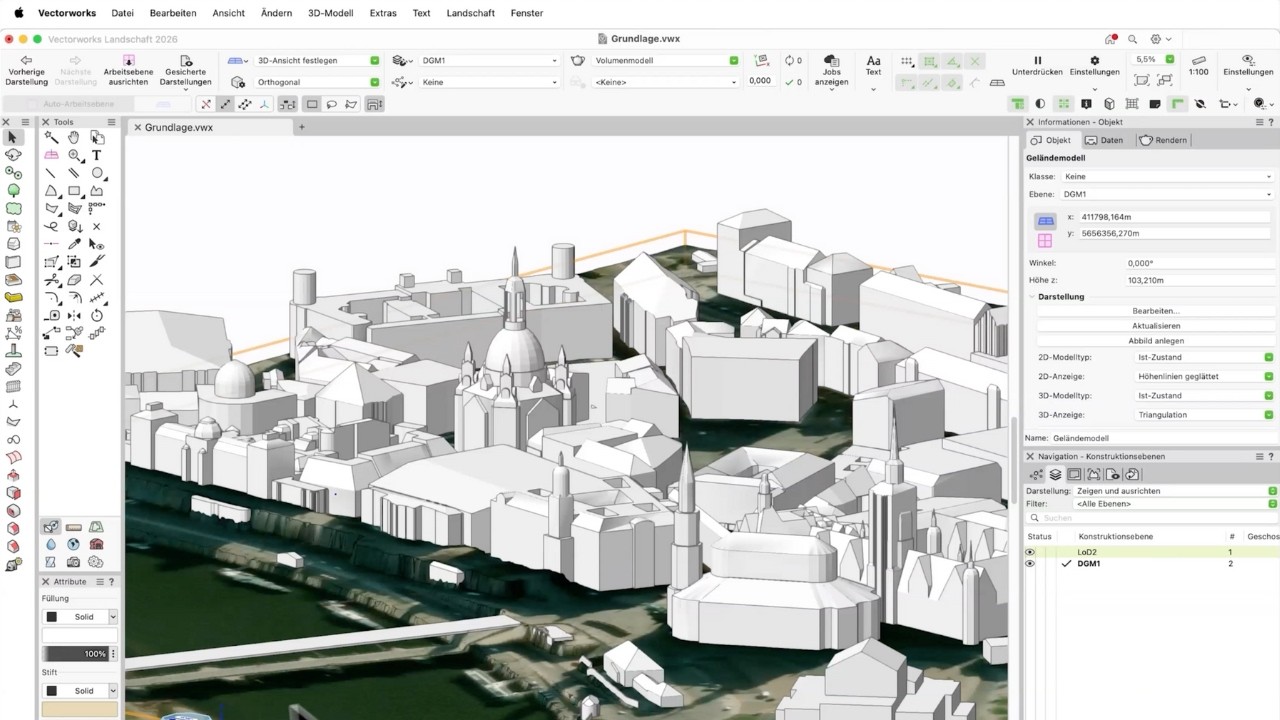The width and height of the screenshot is (1280, 720).
Task: Switch to the Rendern tab
Action: [1163, 140]
